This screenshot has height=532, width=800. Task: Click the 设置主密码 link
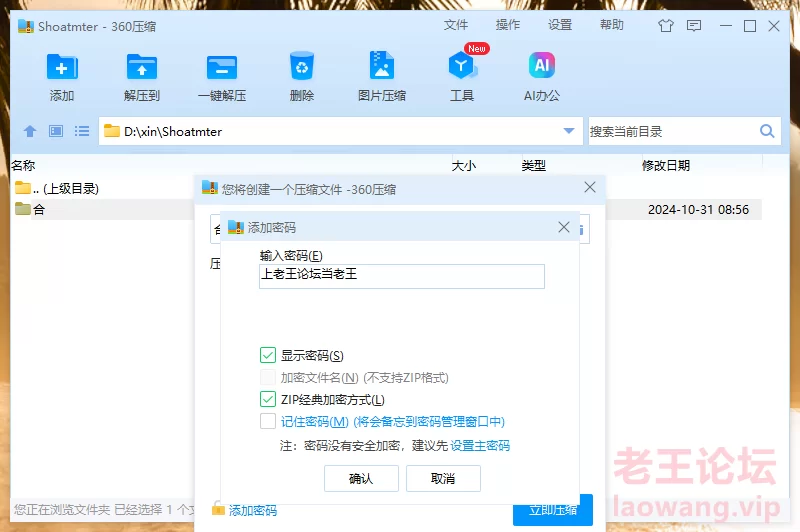coord(480,445)
